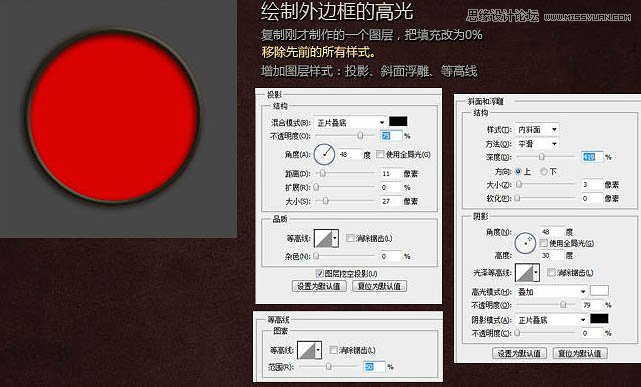Click the 杂色 slider handle
641x387 pixels.
[316, 256]
